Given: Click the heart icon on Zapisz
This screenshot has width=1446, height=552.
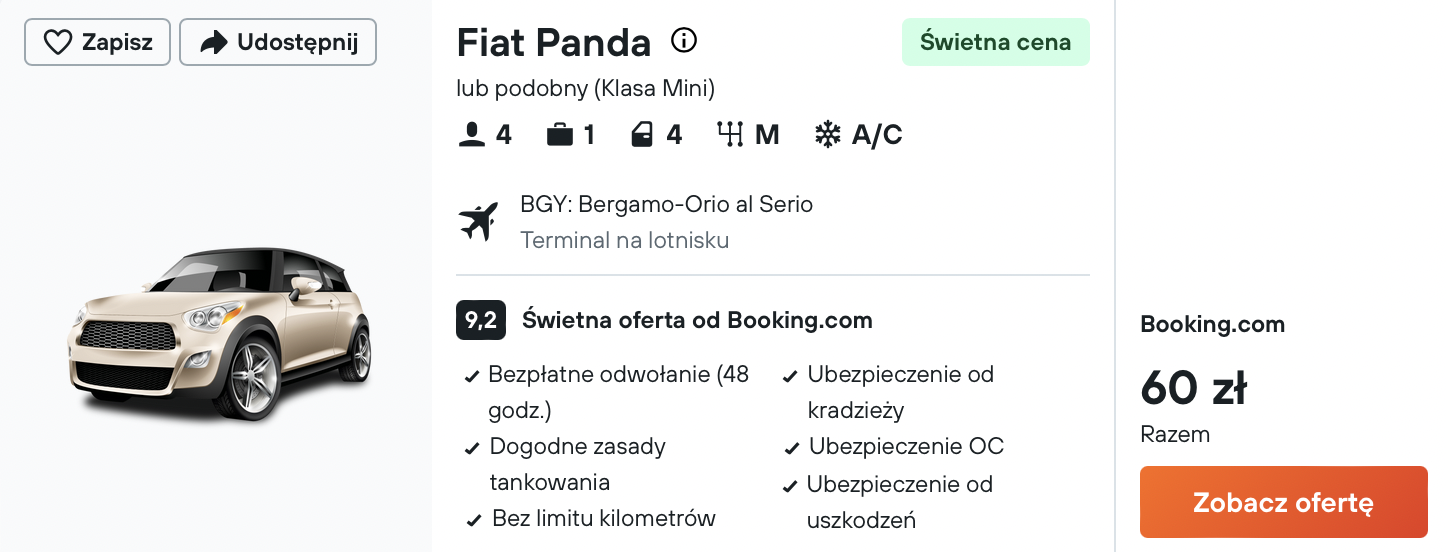Looking at the screenshot, I should pos(58,42).
